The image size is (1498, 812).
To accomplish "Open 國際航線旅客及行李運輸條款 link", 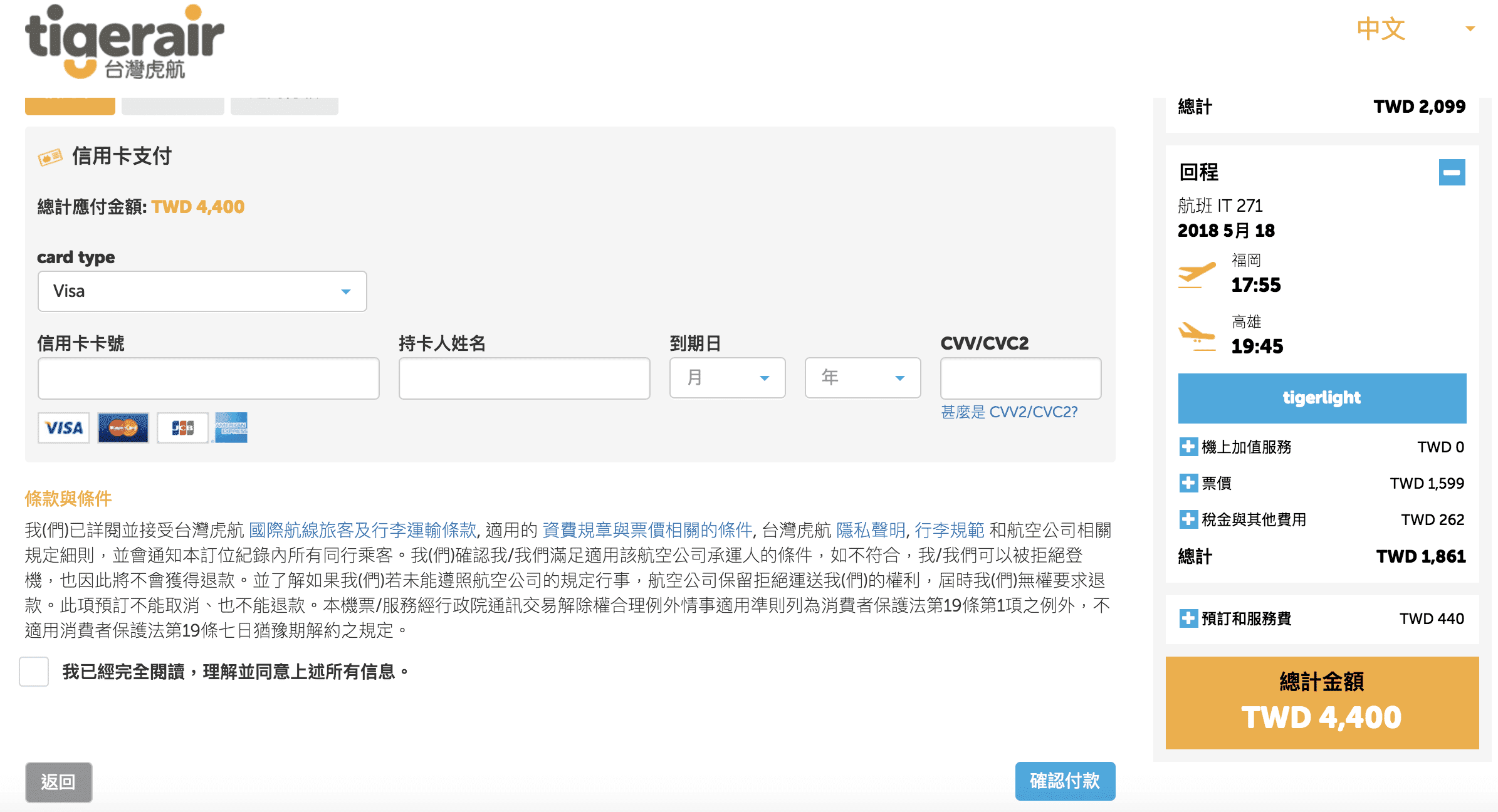I will [363, 530].
